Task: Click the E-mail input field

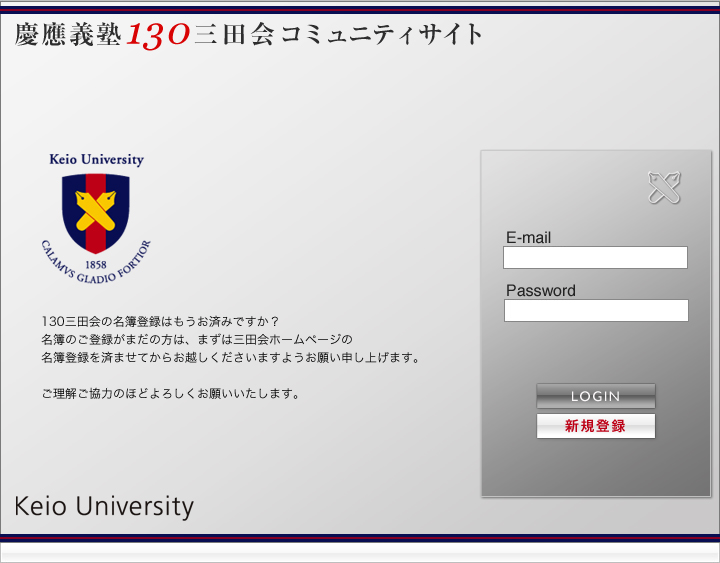Action: tap(595, 257)
